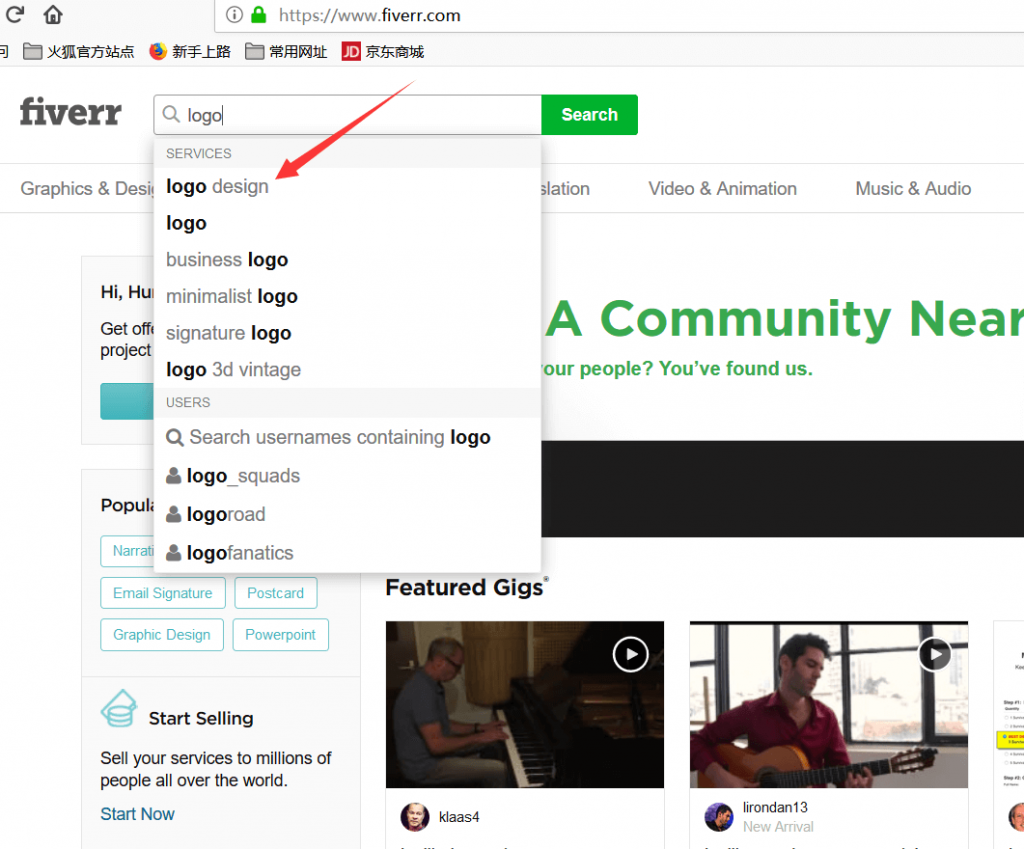Screen dimensions: 1024x849
Task: Click the USERS section label
Action: 188,402
